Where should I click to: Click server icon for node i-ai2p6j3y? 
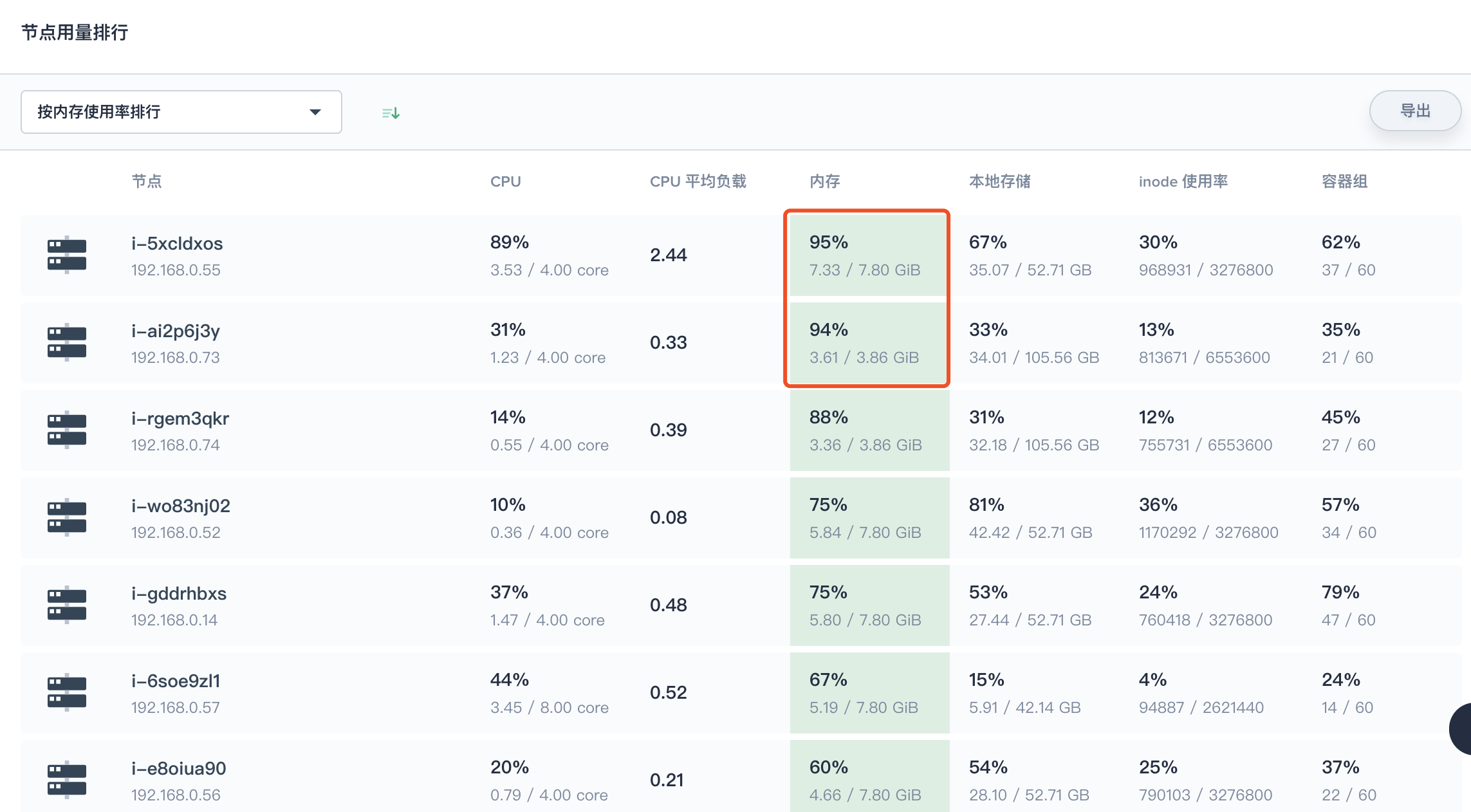coord(67,342)
